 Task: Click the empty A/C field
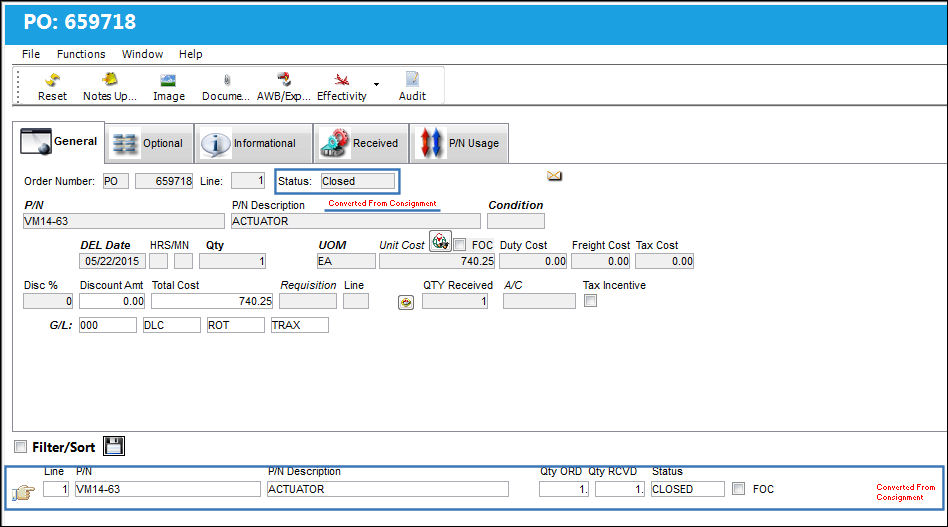[539, 301]
